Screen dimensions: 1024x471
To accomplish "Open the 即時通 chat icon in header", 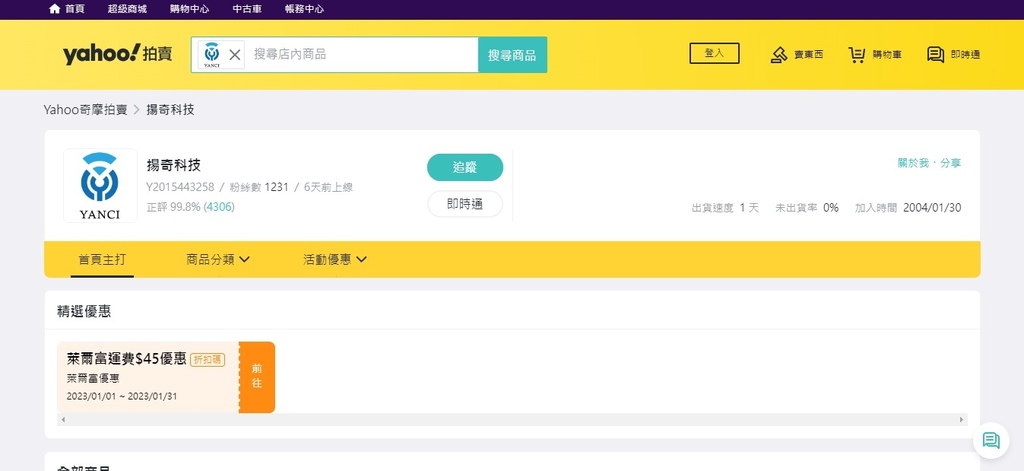I will 936,55.
